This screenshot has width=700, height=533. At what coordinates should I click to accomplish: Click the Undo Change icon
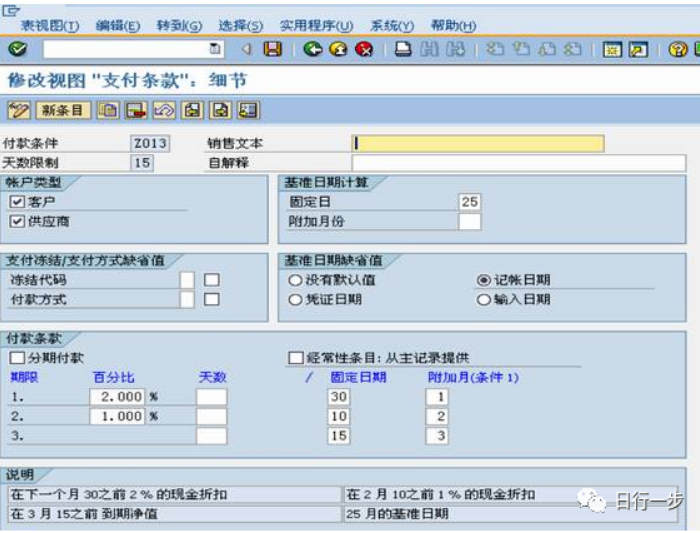click(x=164, y=110)
